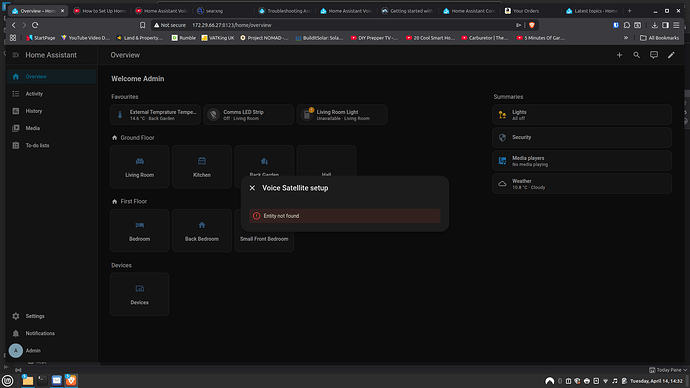The width and height of the screenshot is (690, 388).
Task: Open External Temprature favourite card
Action: pyautogui.click(x=155, y=115)
